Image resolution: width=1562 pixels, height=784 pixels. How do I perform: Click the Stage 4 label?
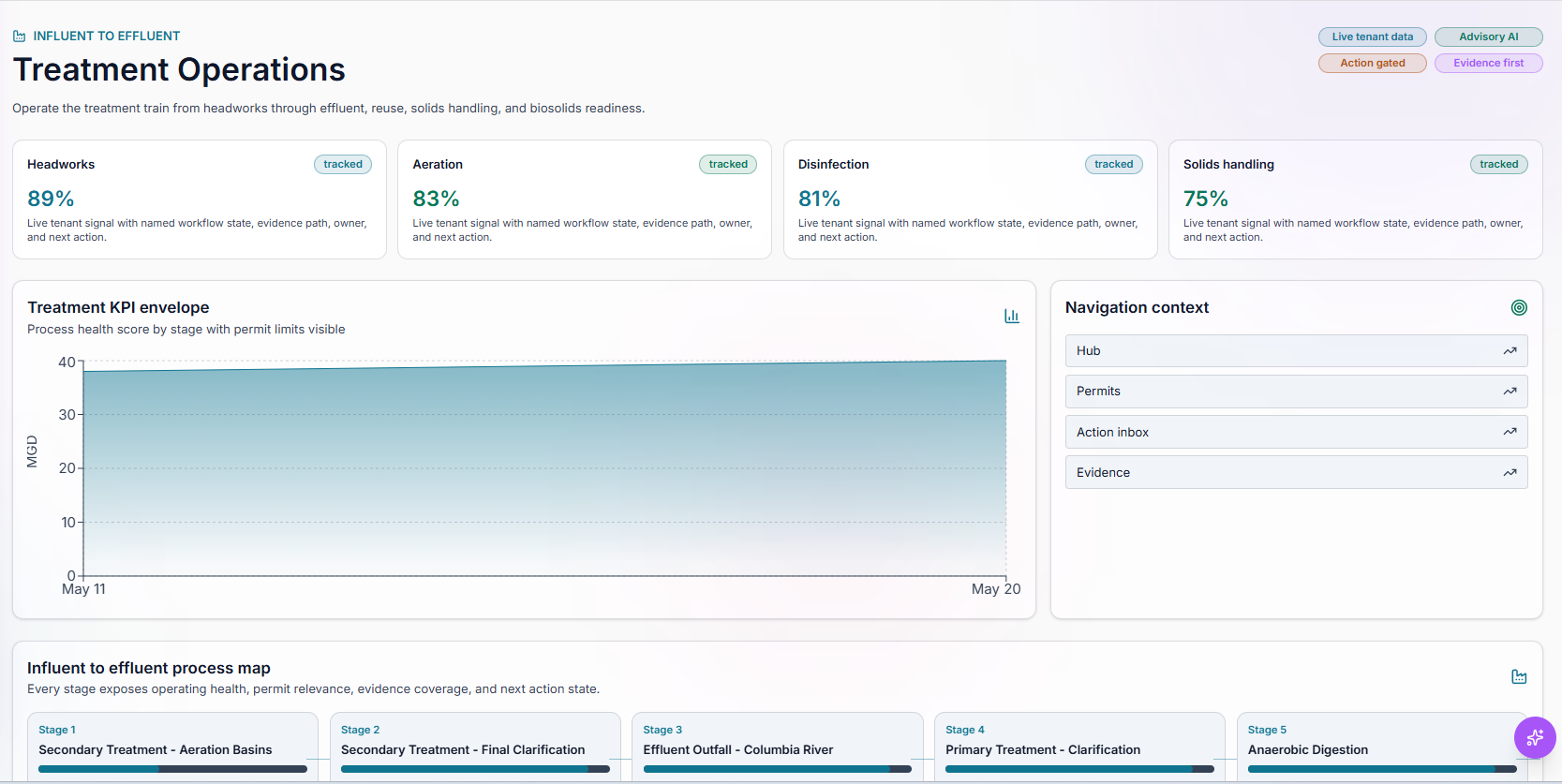[x=965, y=730]
